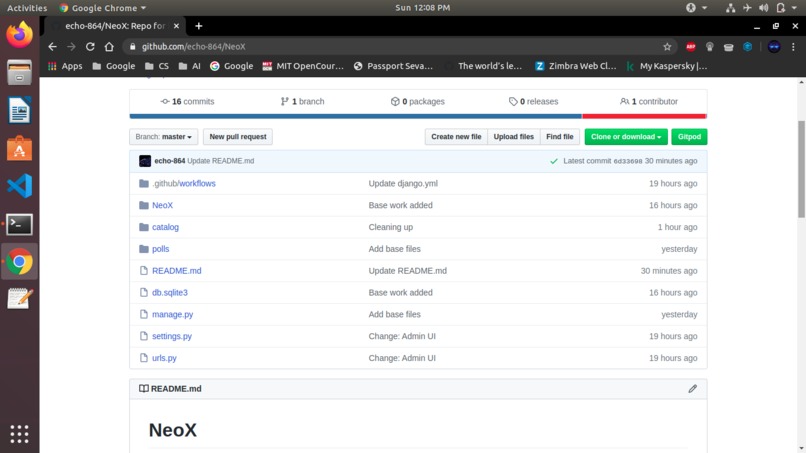Open the Terminal dock icon
This screenshot has width=806, height=453.
point(20,224)
